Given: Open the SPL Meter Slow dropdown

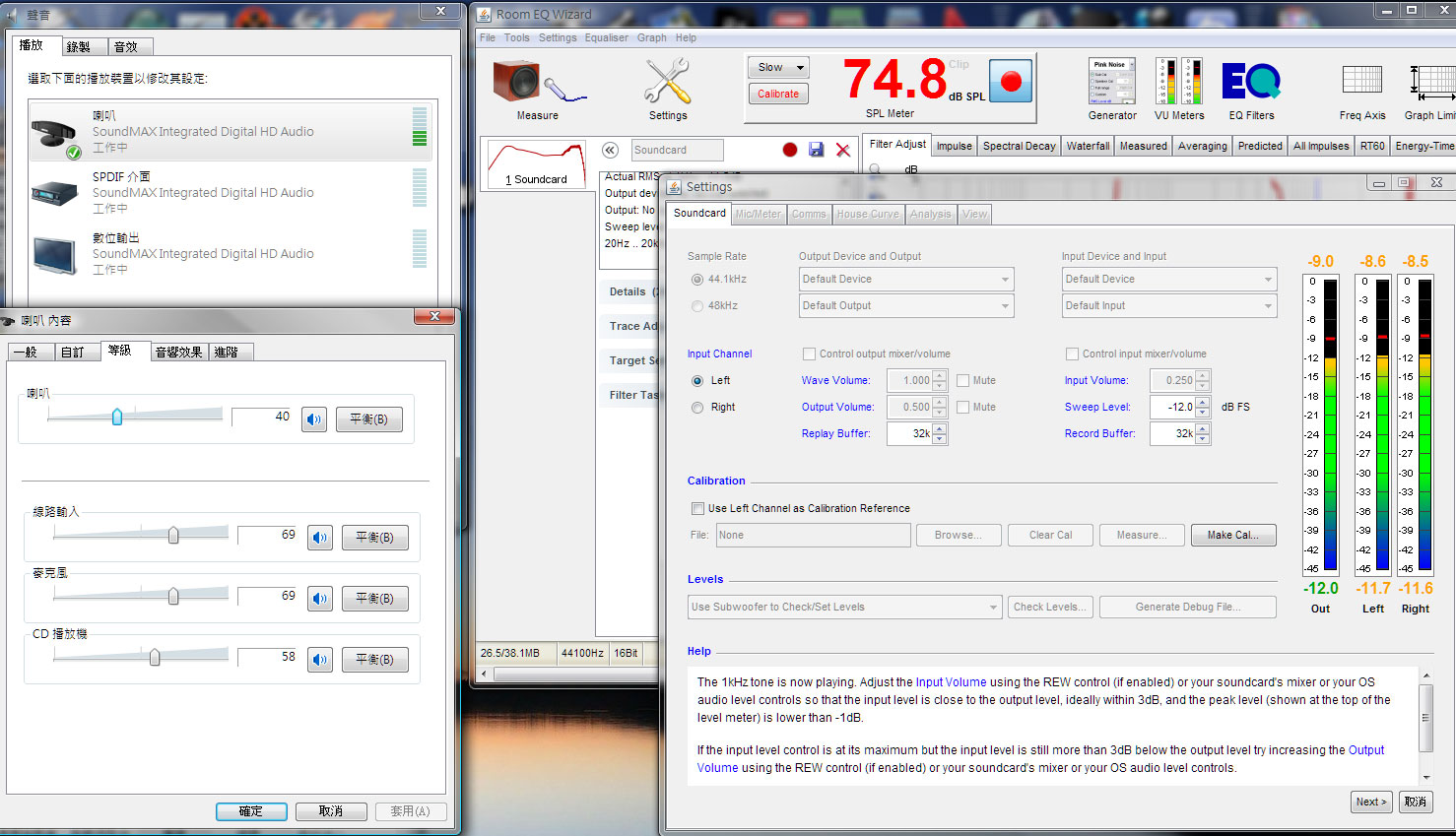Looking at the screenshot, I should coord(778,68).
